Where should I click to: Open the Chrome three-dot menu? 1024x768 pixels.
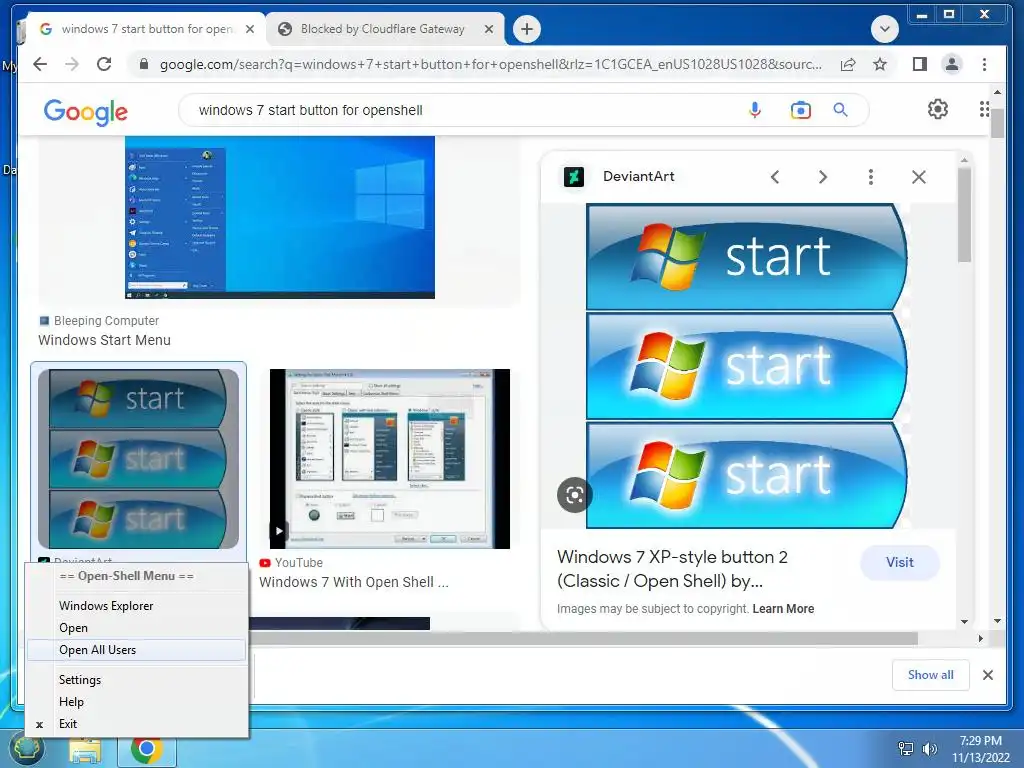click(984, 64)
